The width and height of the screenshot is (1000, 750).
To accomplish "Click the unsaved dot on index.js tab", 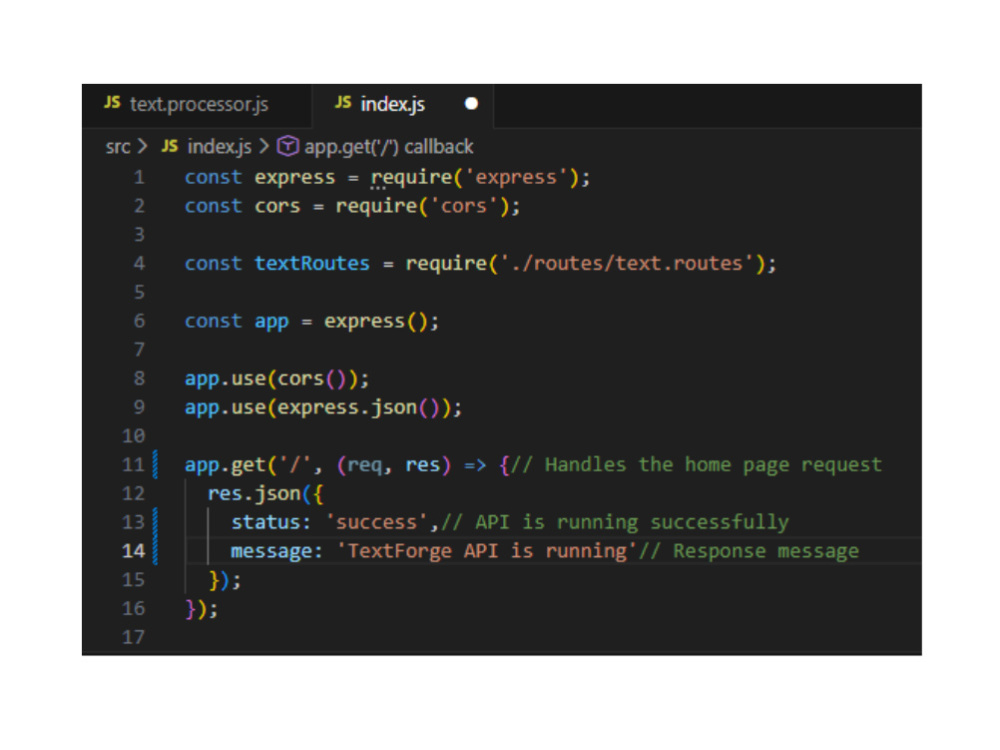I will (471, 103).
